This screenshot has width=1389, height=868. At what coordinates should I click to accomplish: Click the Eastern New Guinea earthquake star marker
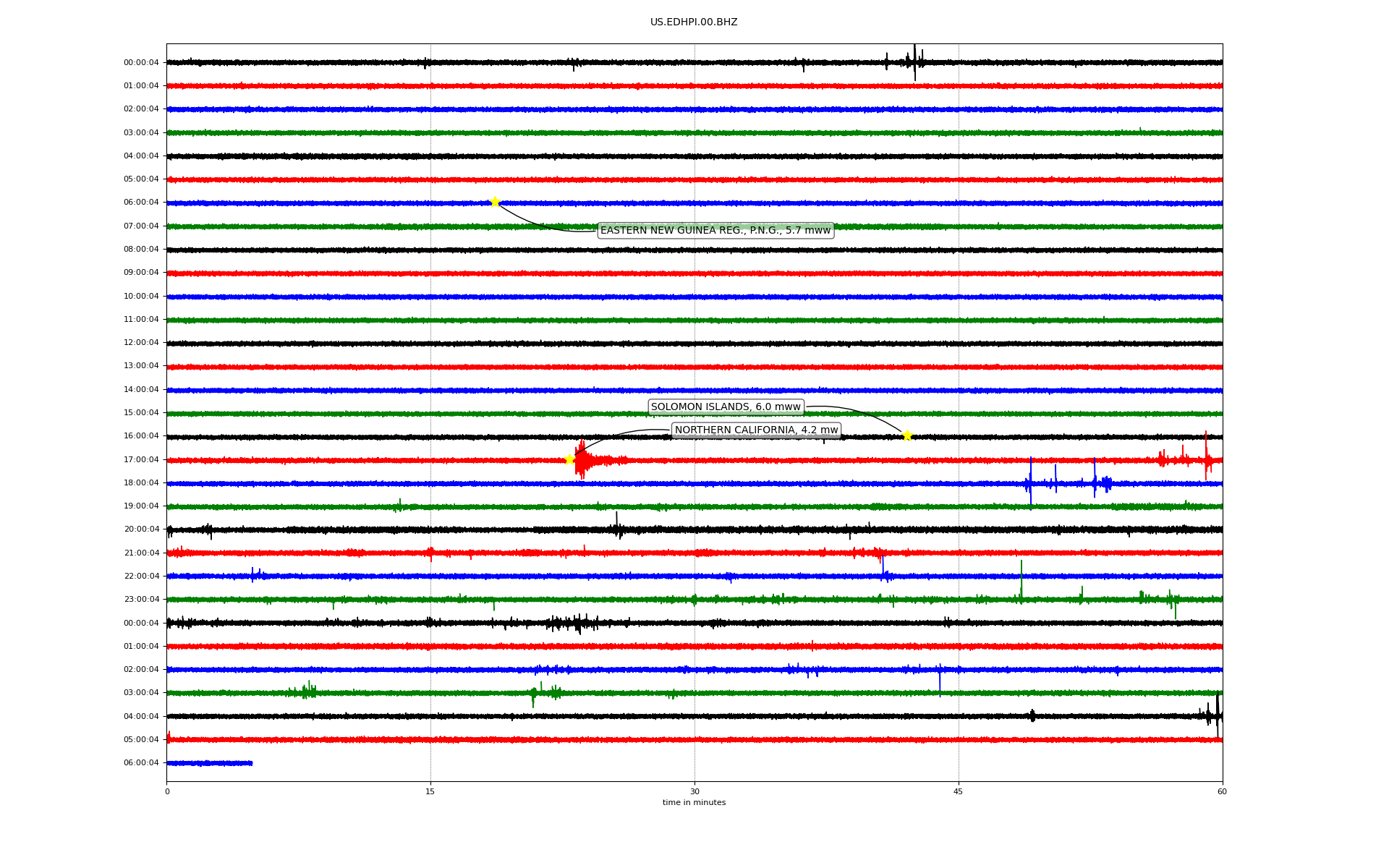click(495, 202)
